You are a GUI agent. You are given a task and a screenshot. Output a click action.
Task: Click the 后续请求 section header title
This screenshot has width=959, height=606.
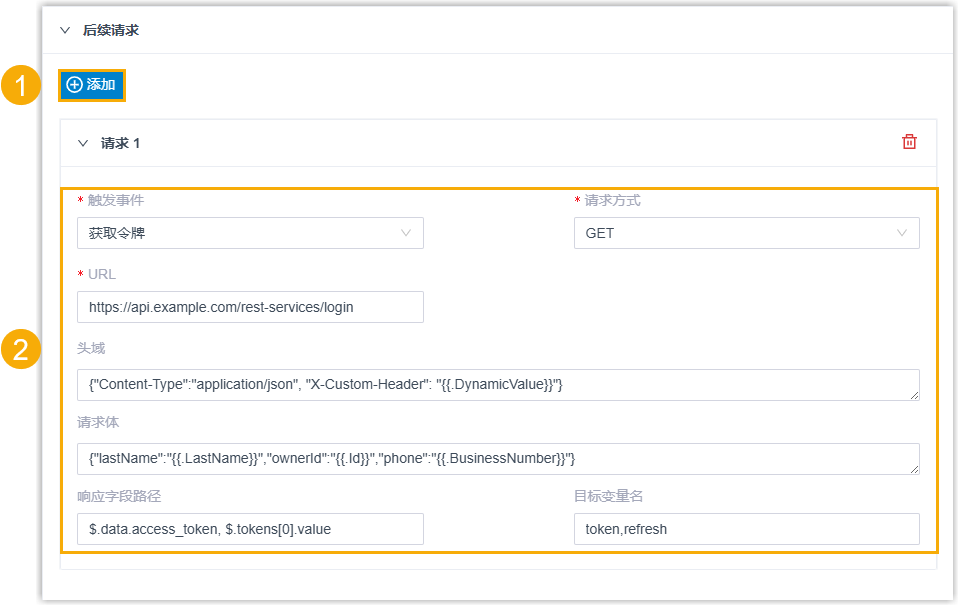click(111, 30)
